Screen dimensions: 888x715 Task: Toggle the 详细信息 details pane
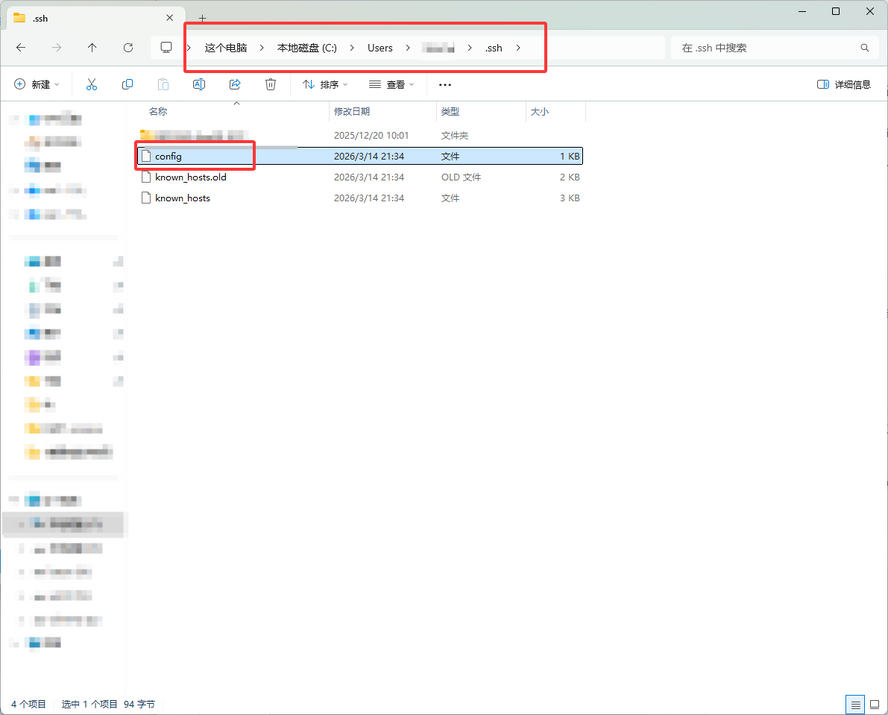point(844,85)
